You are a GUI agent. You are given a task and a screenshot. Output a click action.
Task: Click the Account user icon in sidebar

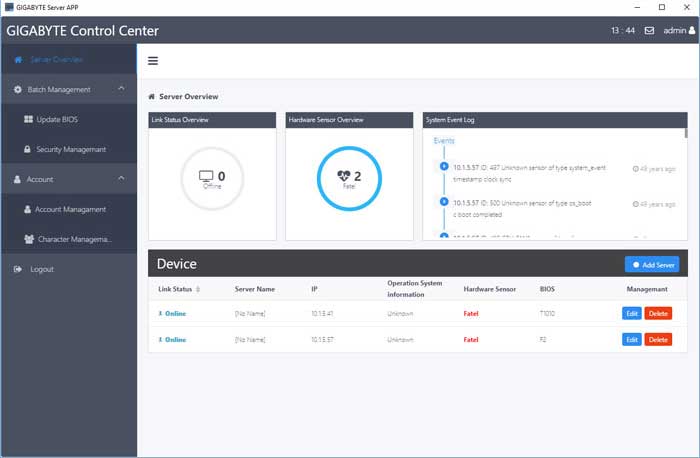coord(17,179)
